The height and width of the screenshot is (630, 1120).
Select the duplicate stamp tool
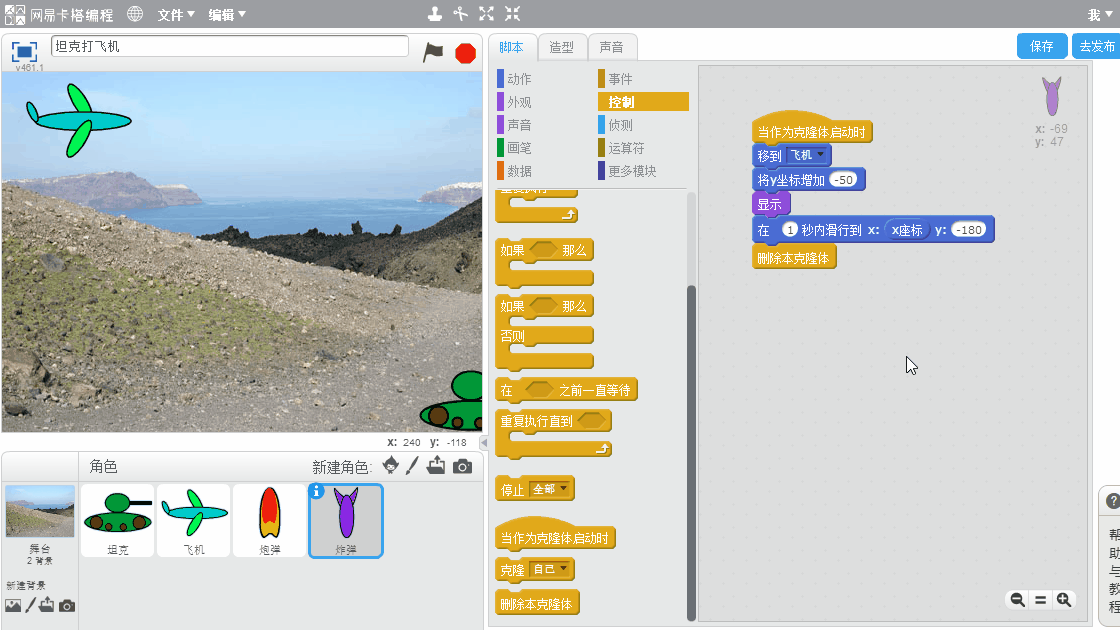[434, 14]
